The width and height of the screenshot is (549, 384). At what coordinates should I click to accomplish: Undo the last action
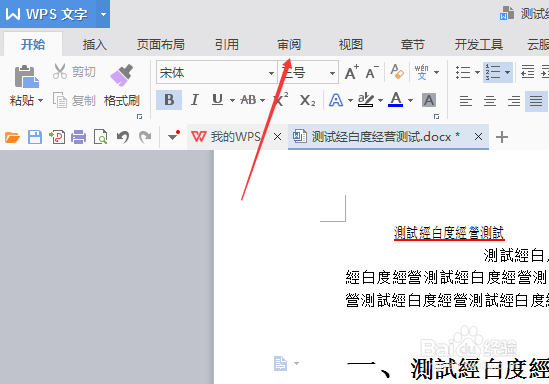[x=123, y=137]
